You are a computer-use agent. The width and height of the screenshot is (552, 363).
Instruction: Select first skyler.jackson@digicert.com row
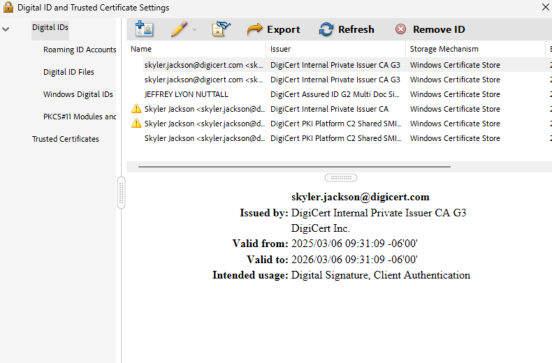click(339, 65)
